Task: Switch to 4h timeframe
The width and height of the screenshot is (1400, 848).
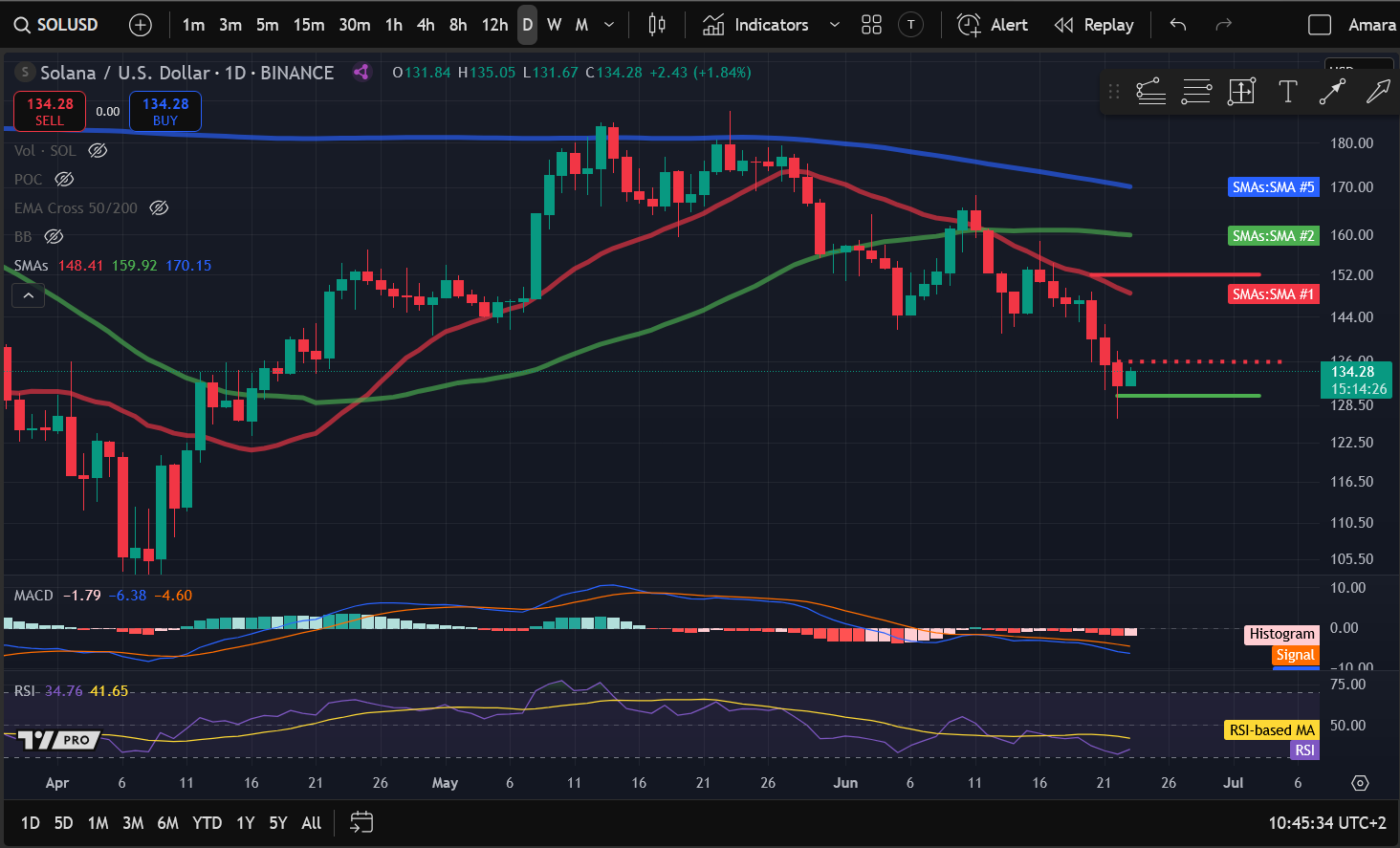Action: 426,25
